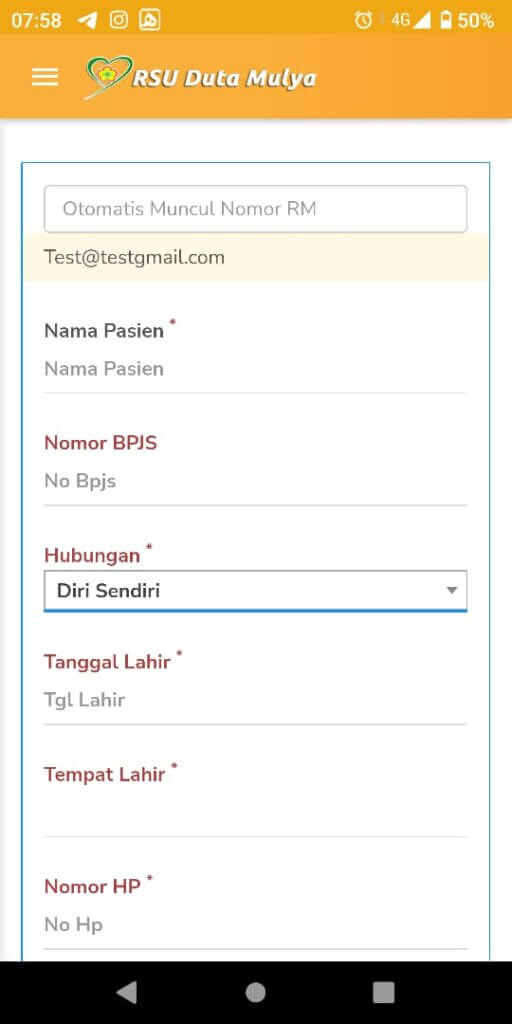Select the Test@testgmail.com autofill suggestion
The width and height of the screenshot is (512, 1024).
(x=255, y=257)
